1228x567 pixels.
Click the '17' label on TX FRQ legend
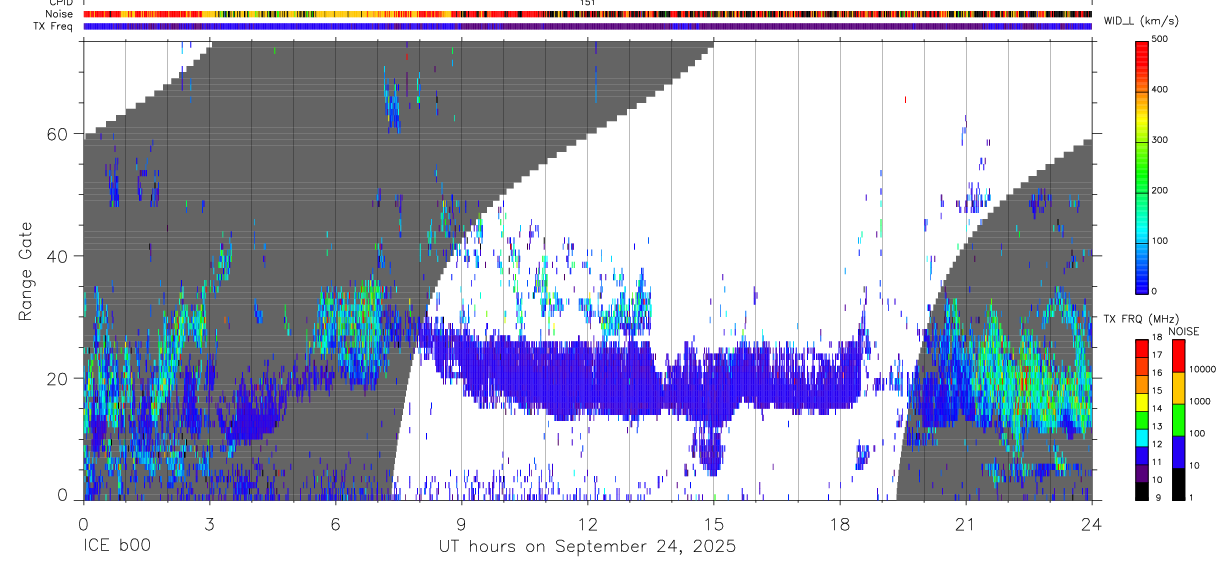coord(1159,354)
